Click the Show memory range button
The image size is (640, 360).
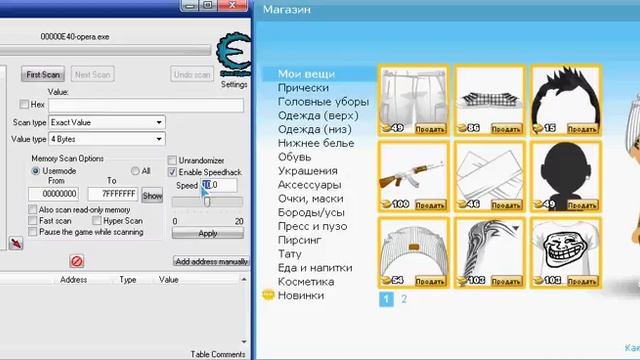[x=152, y=196]
